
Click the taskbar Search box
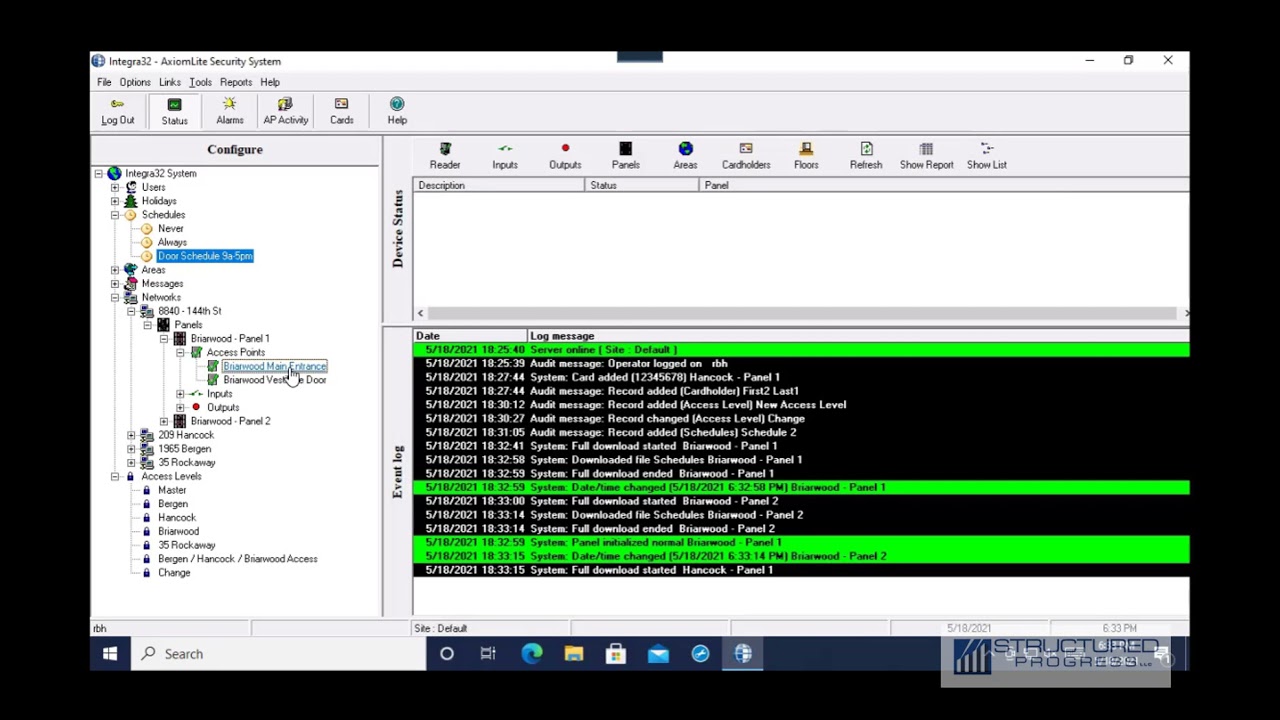pyautogui.click(x=278, y=654)
